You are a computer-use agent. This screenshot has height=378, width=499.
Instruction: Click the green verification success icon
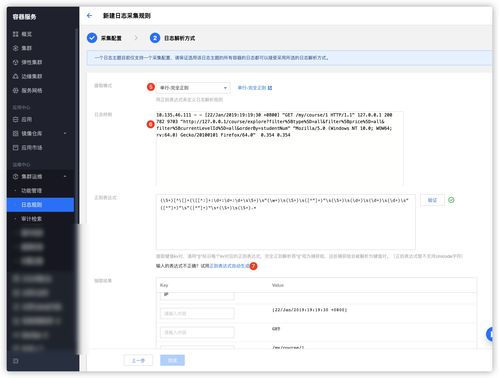coord(451,200)
